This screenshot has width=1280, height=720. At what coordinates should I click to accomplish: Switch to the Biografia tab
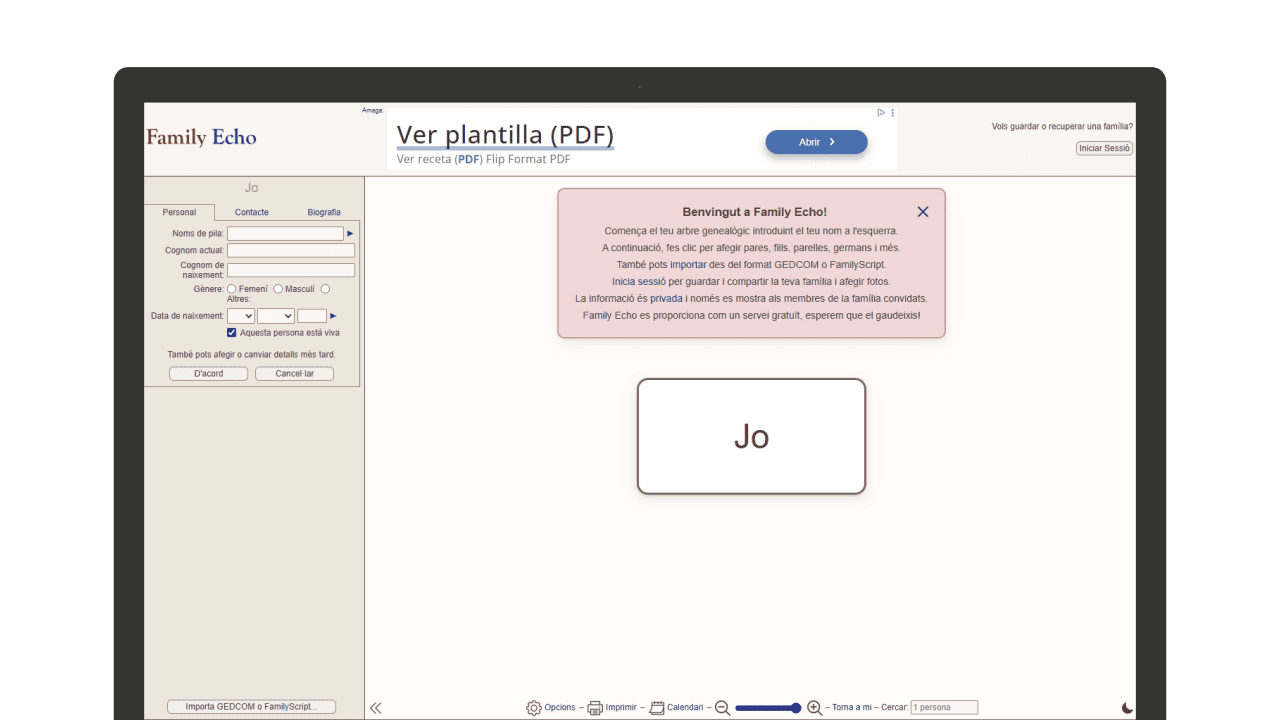(x=324, y=212)
